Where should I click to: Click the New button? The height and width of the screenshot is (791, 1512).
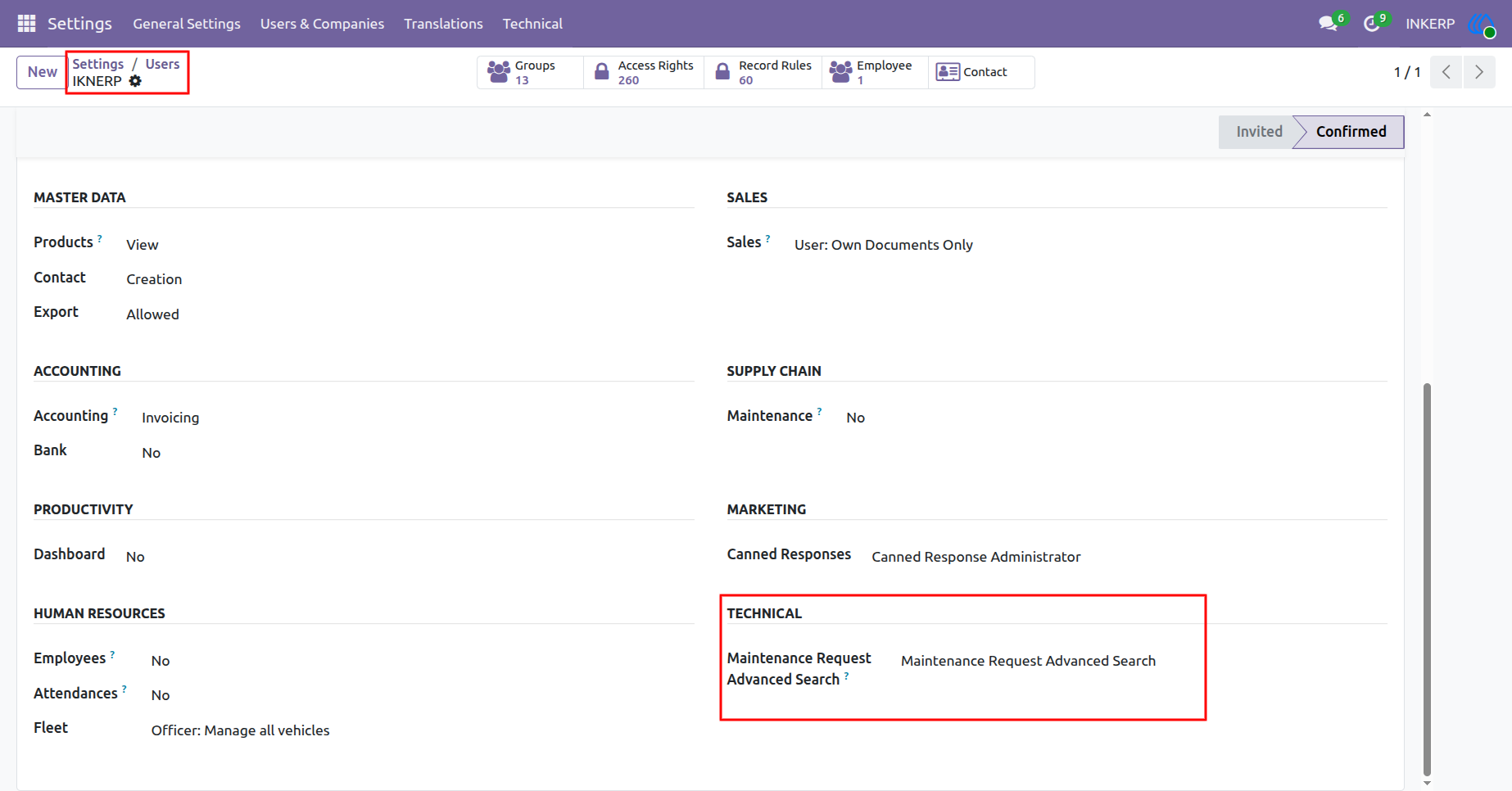pos(42,72)
